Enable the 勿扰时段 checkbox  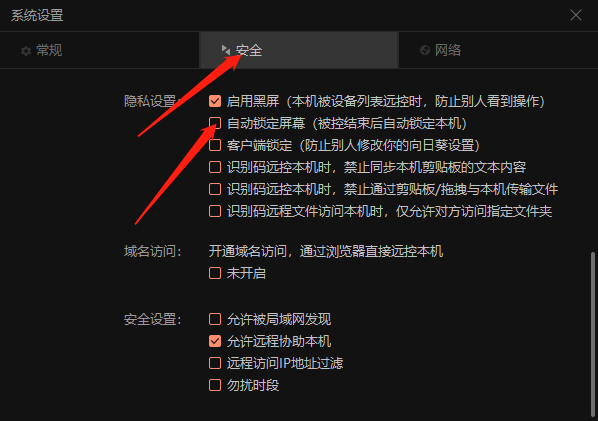click(x=215, y=385)
